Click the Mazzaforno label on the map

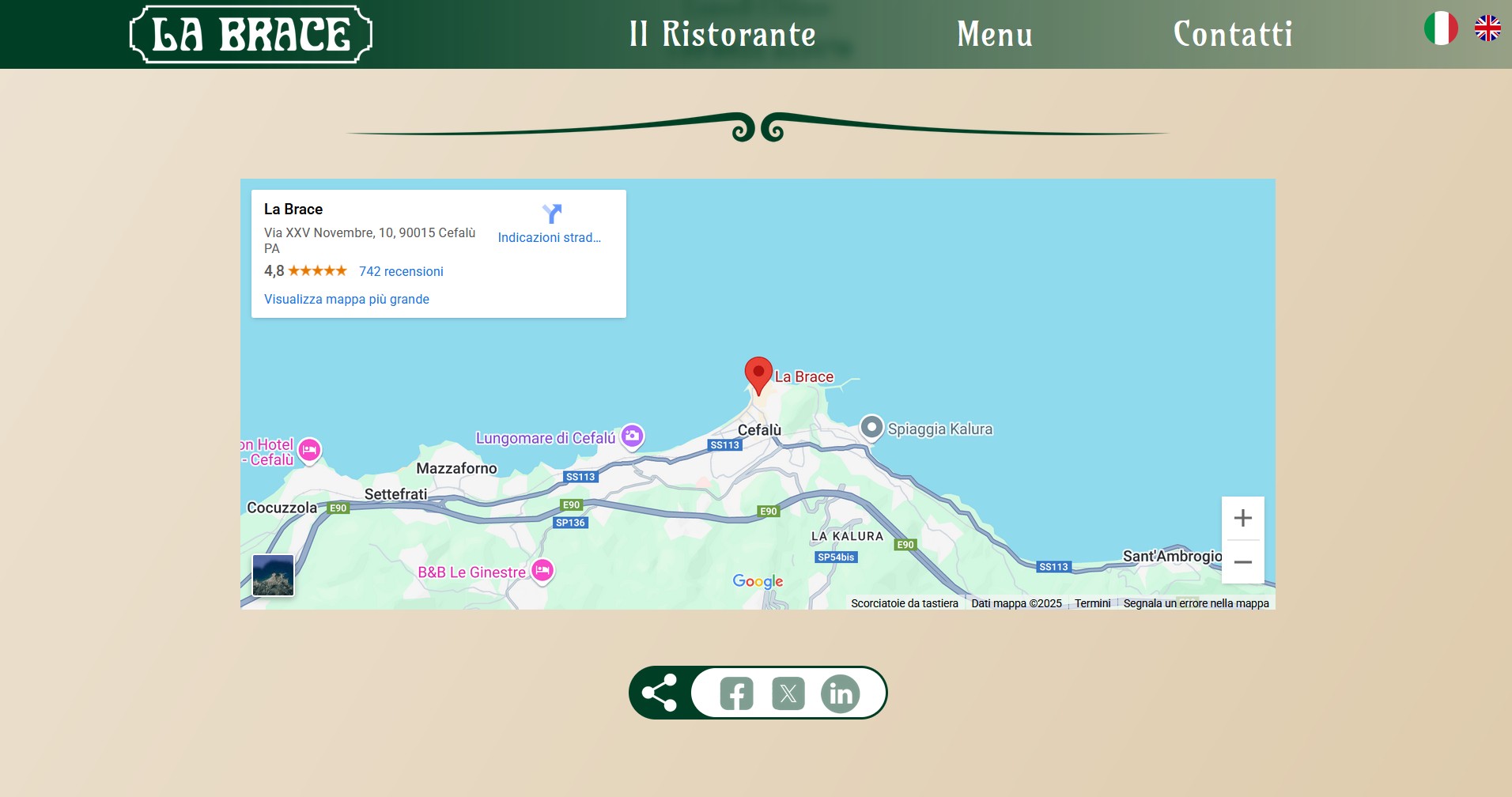click(456, 468)
